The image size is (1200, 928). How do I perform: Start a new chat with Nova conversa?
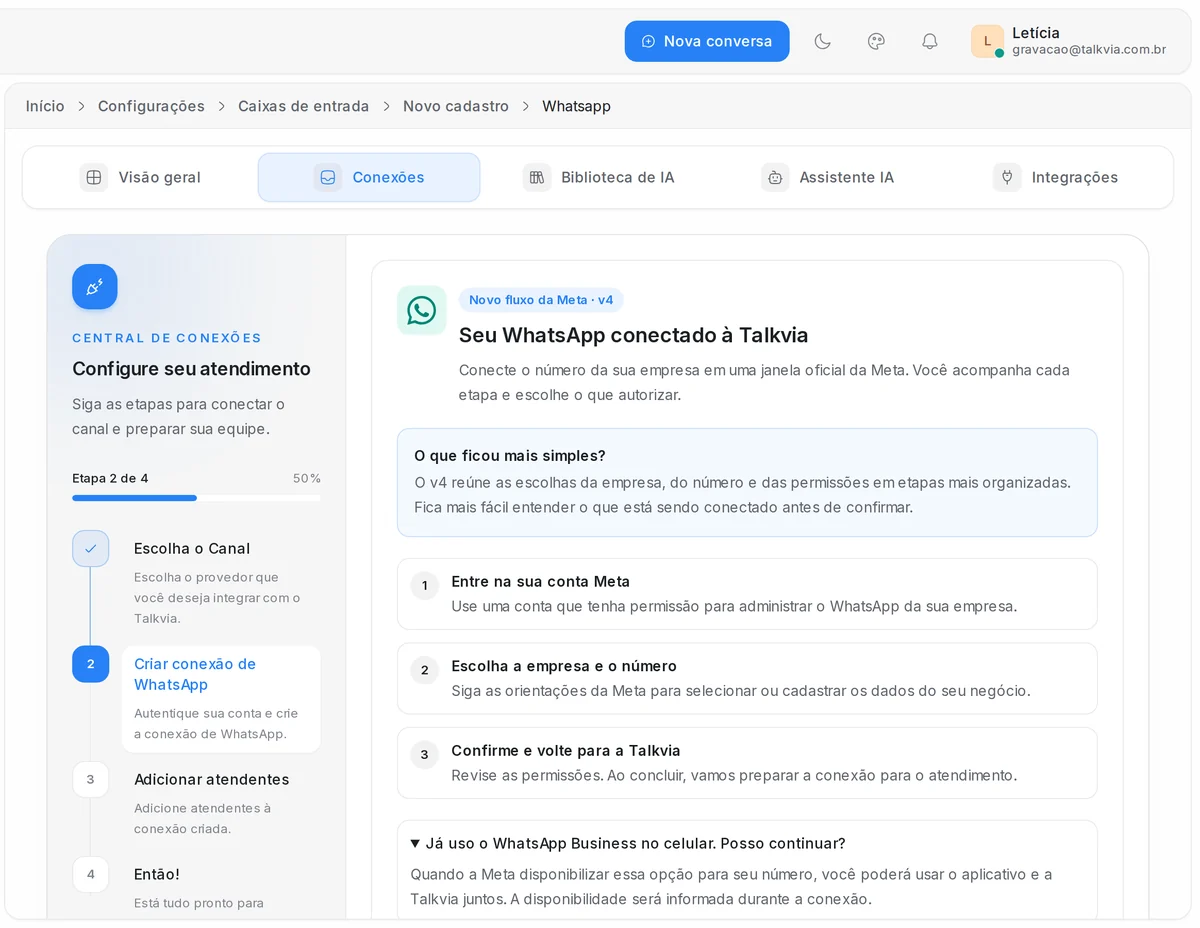coord(707,41)
